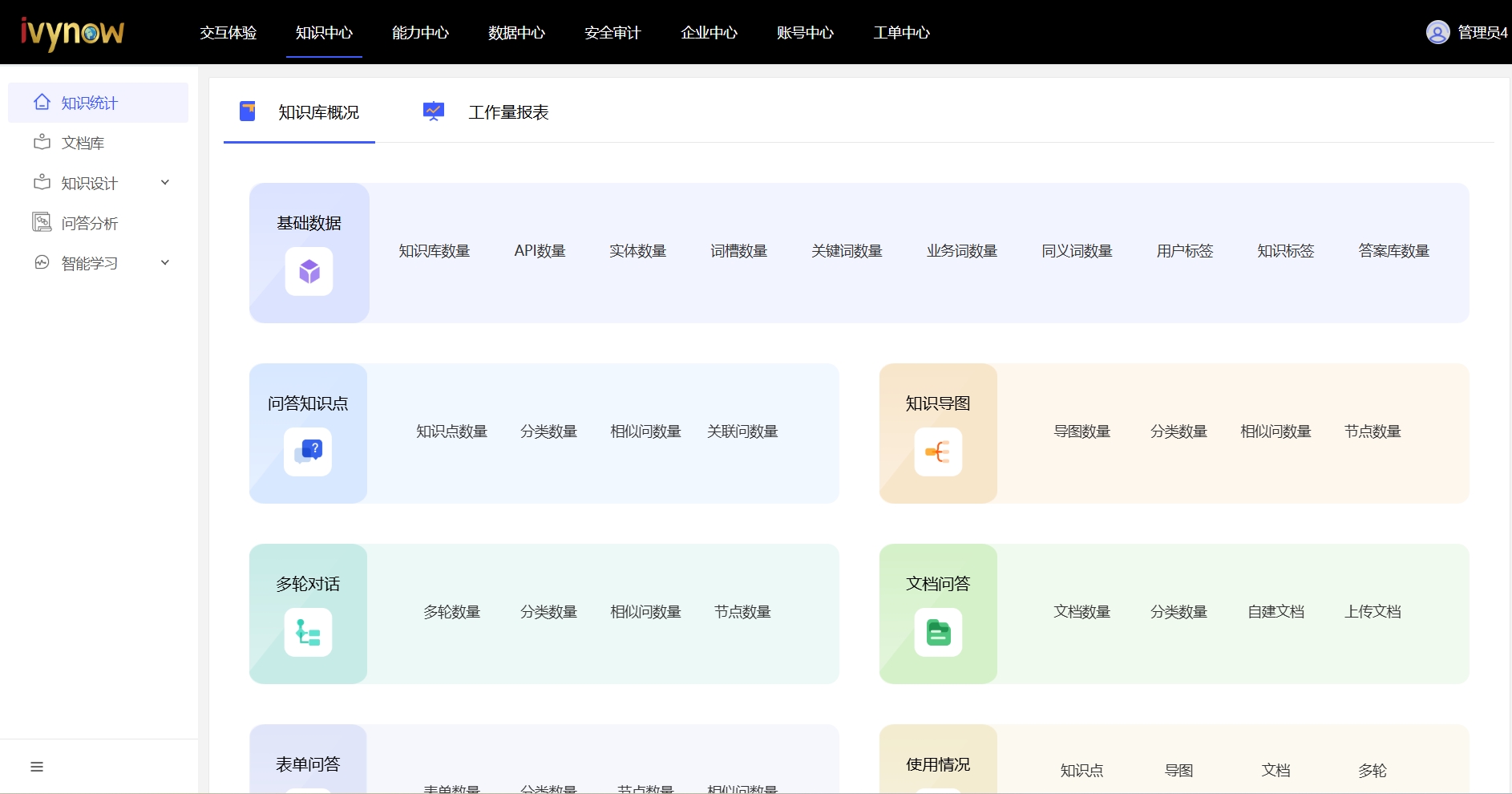Image resolution: width=1512 pixels, height=794 pixels.
Task: Click 关联问数量 in 问答知识点
Action: (x=743, y=431)
